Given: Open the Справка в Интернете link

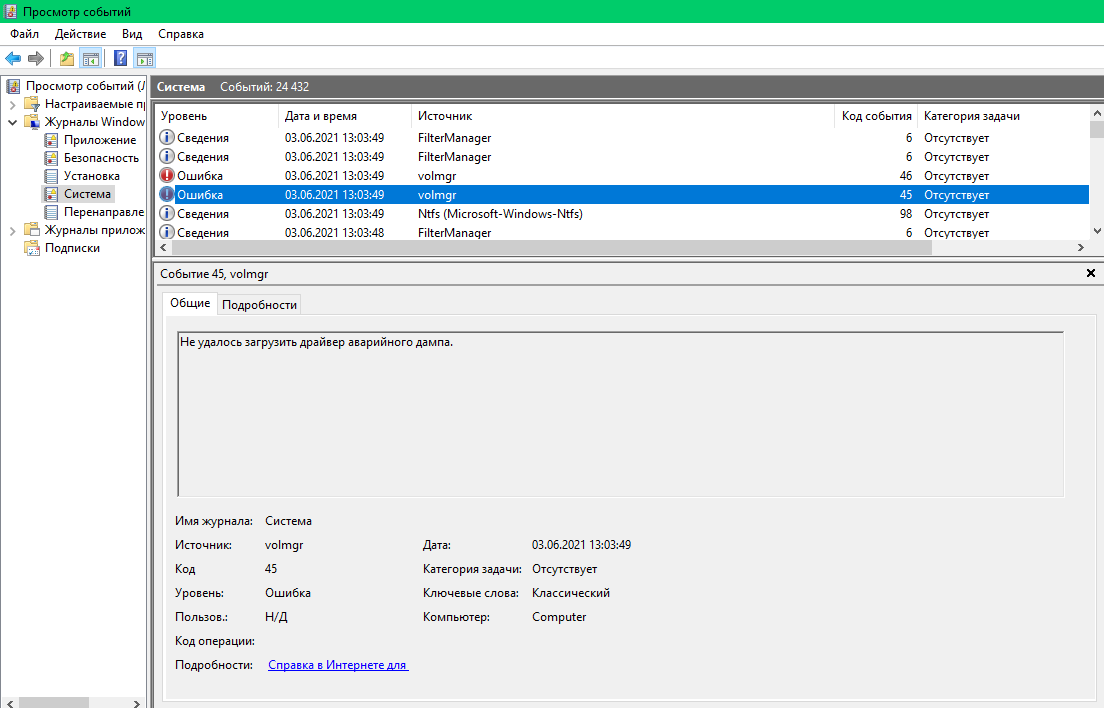Looking at the screenshot, I should tap(338, 665).
